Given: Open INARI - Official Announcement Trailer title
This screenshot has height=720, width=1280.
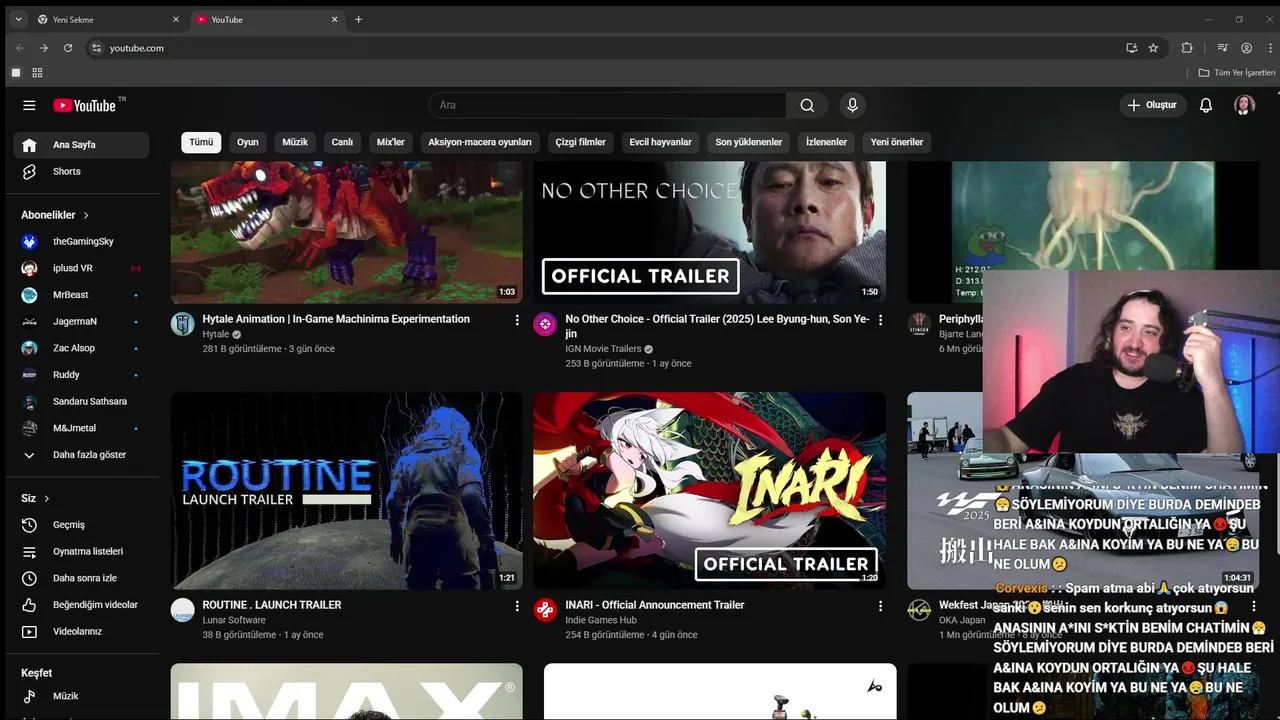Looking at the screenshot, I should [x=655, y=605].
